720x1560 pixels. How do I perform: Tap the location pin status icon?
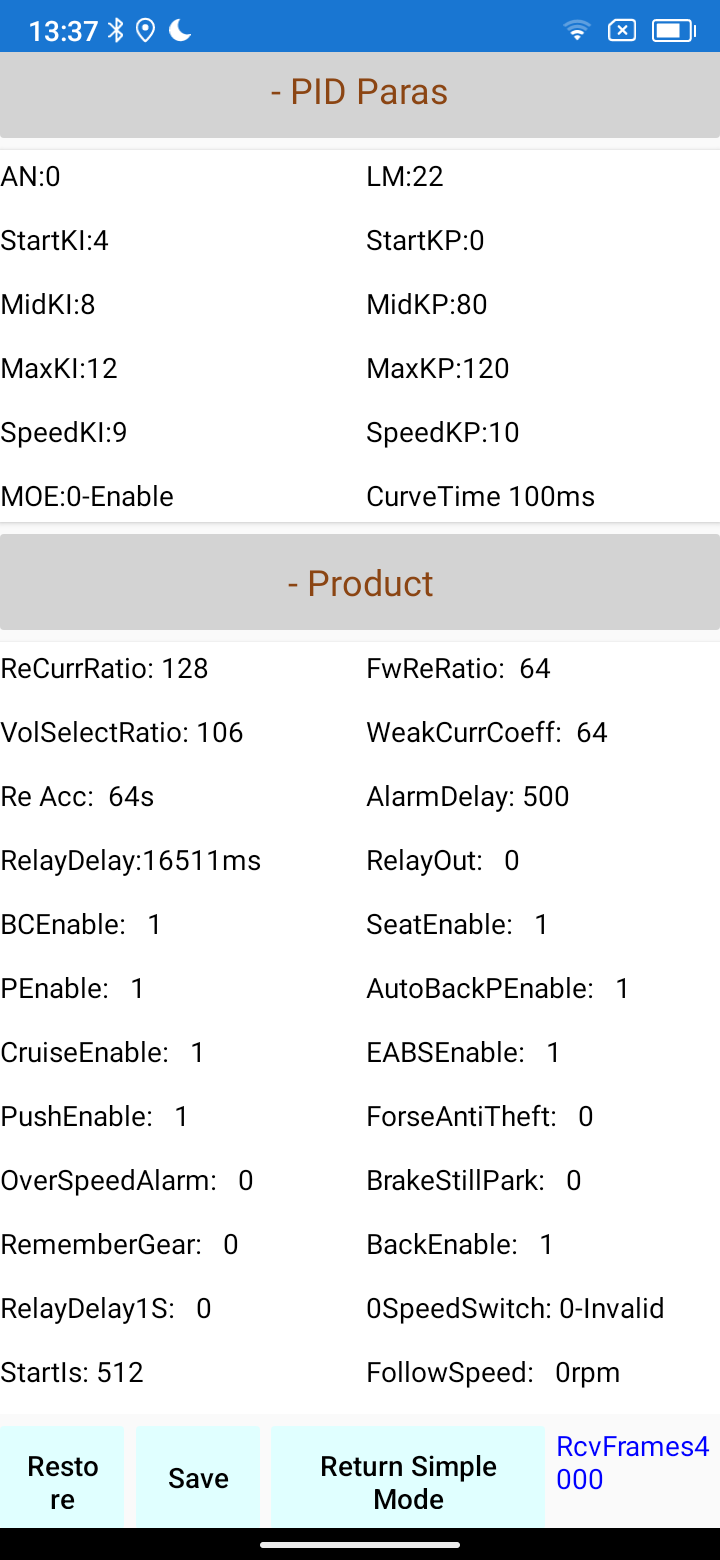[146, 30]
